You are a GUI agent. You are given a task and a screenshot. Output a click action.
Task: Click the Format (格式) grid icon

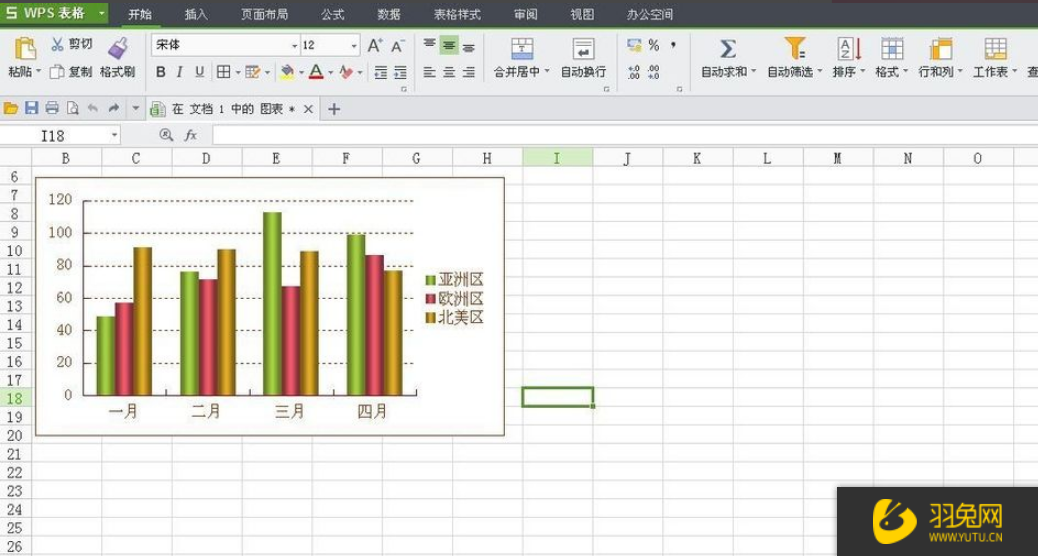tap(892, 48)
